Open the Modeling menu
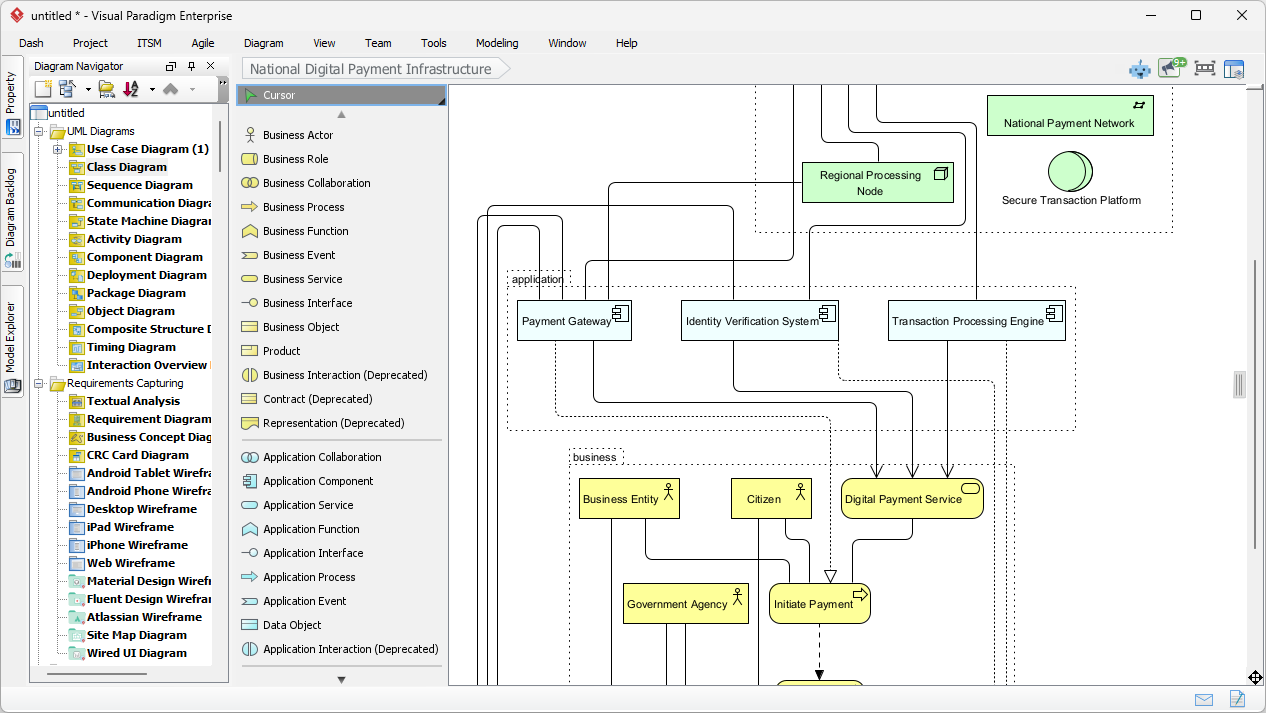The width and height of the screenshot is (1266, 713). point(497,43)
